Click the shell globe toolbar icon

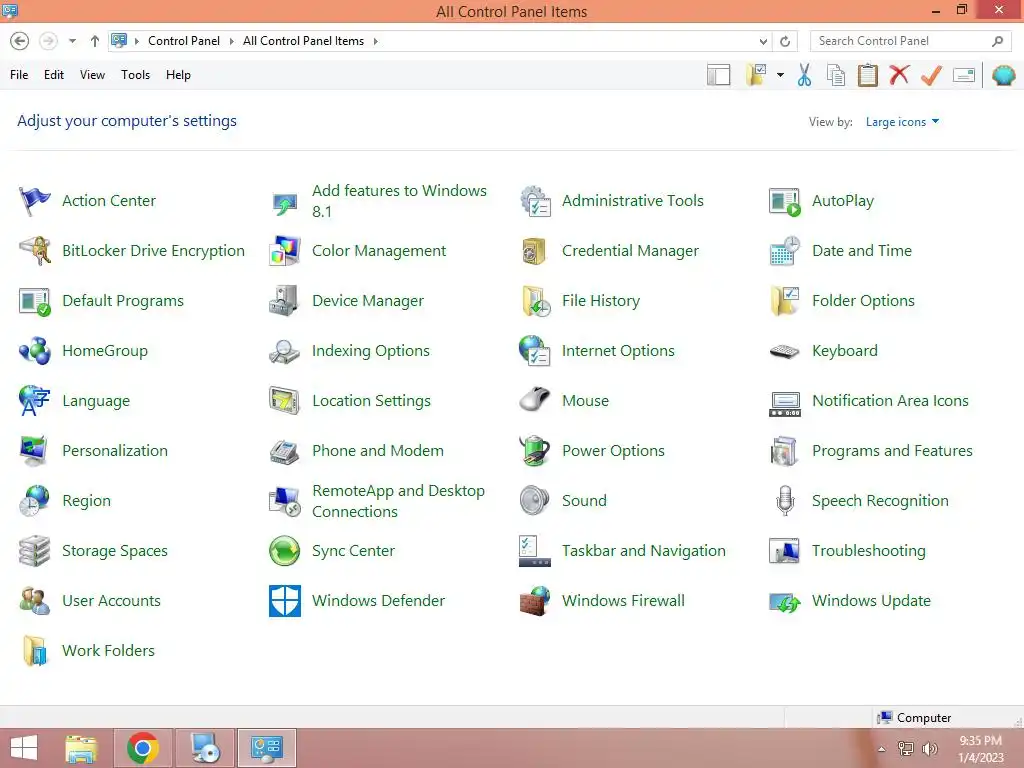[x=1004, y=75]
